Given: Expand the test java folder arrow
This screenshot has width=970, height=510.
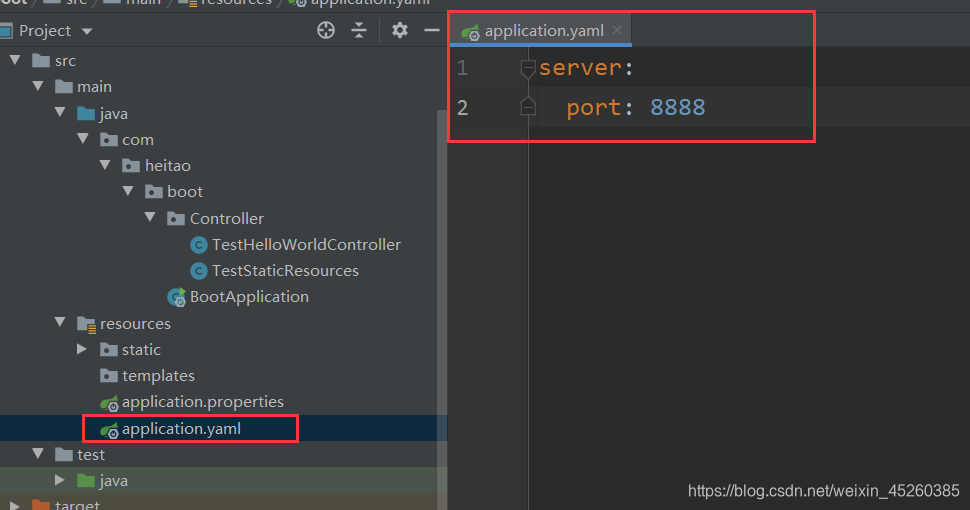Looking at the screenshot, I should point(59,480).
